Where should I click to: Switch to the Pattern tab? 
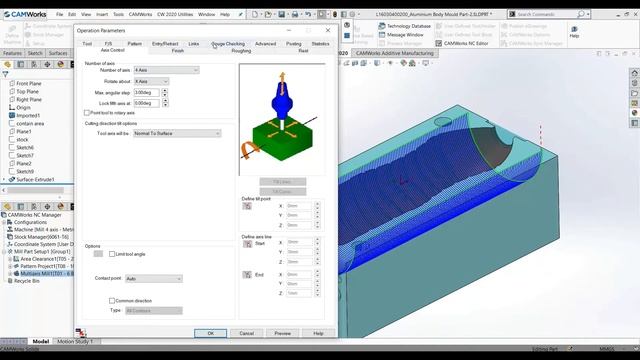coord(134,44)
